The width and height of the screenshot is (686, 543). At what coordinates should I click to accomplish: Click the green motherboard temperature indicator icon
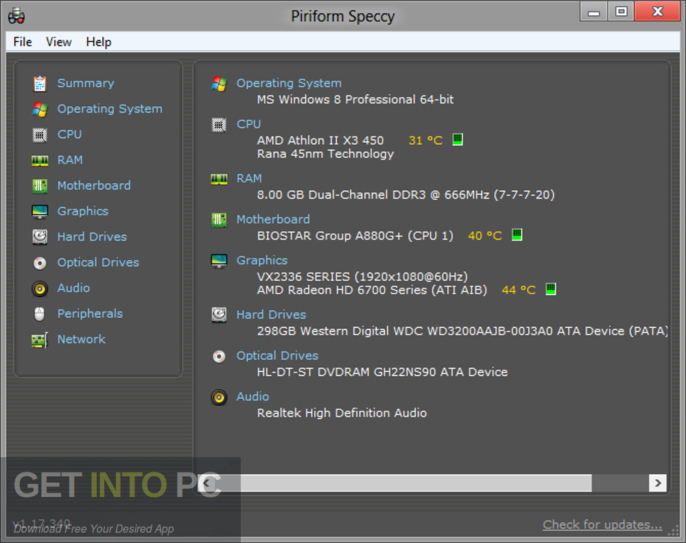[x=517, y=235]
